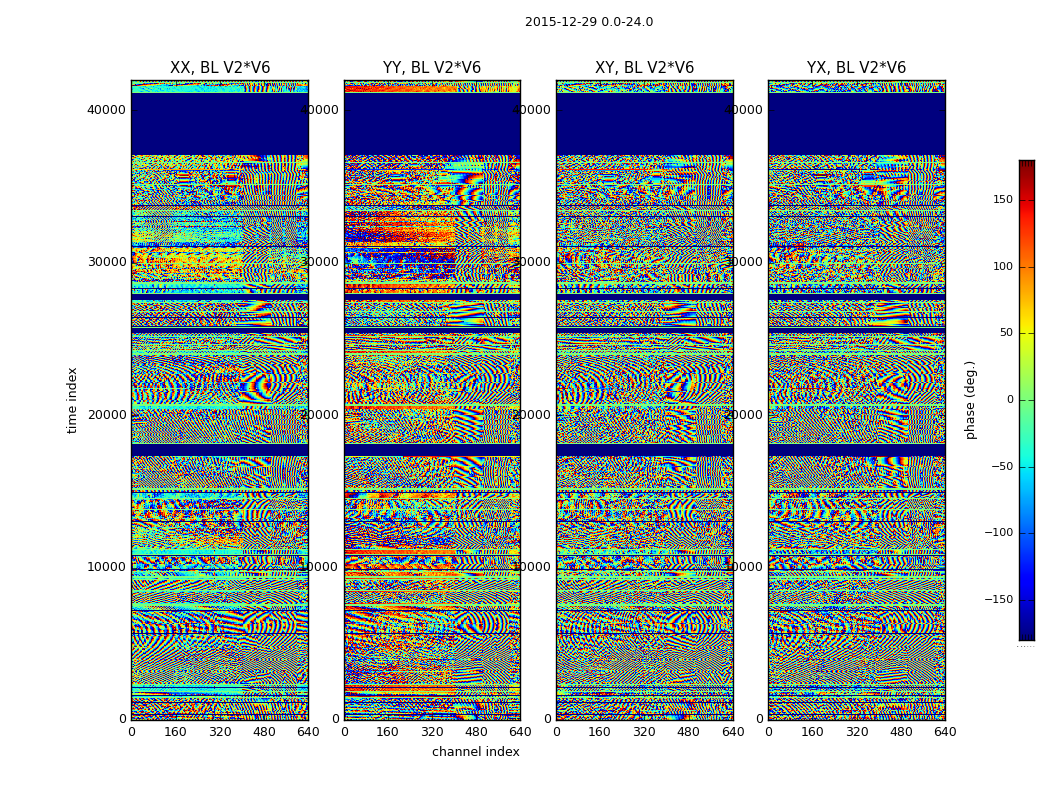Viewport: 1050px width, 800px height.
Task: Click the phase colorbar gradient strip
Action: point(1027,400)
